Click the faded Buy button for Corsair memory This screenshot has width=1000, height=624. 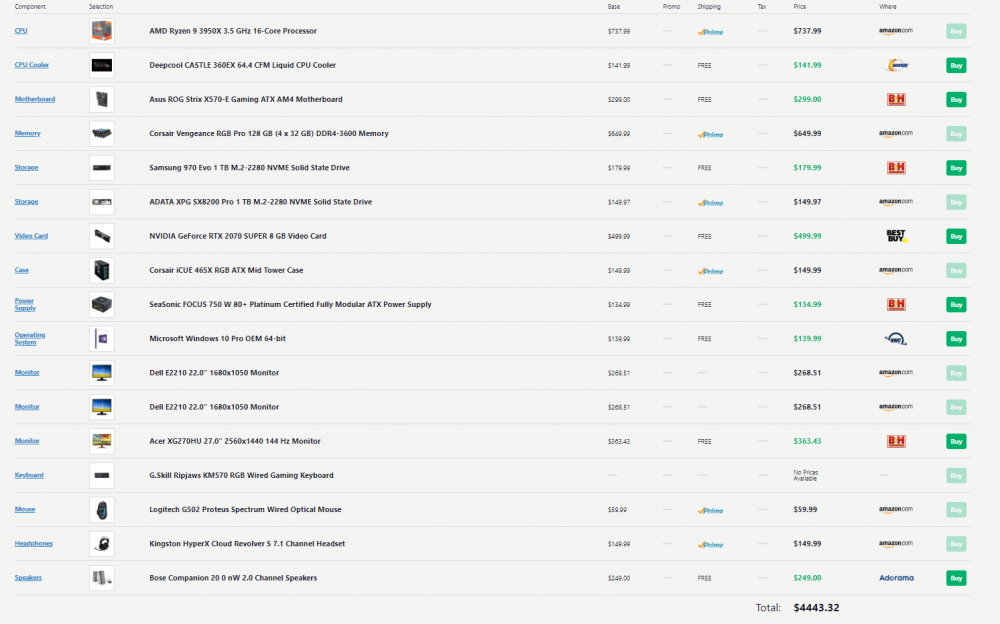956,133
